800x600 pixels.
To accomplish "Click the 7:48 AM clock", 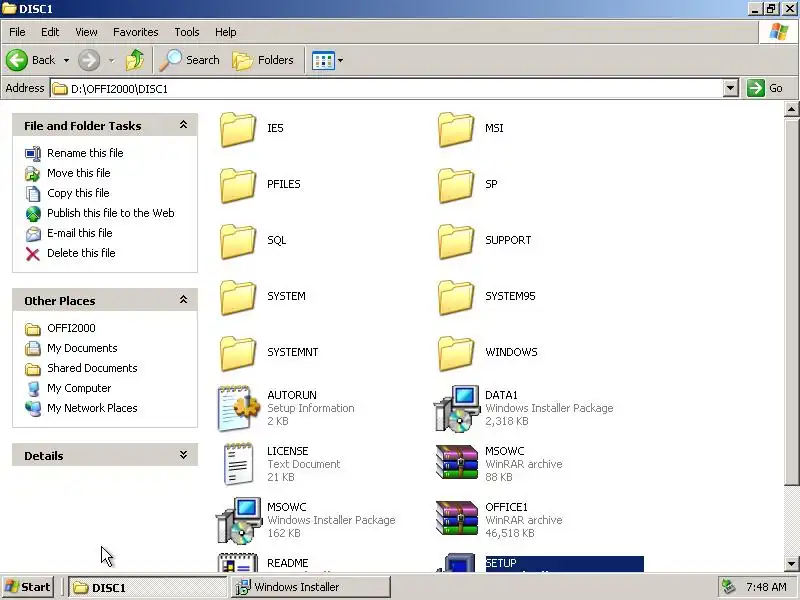I will point(766,587).
